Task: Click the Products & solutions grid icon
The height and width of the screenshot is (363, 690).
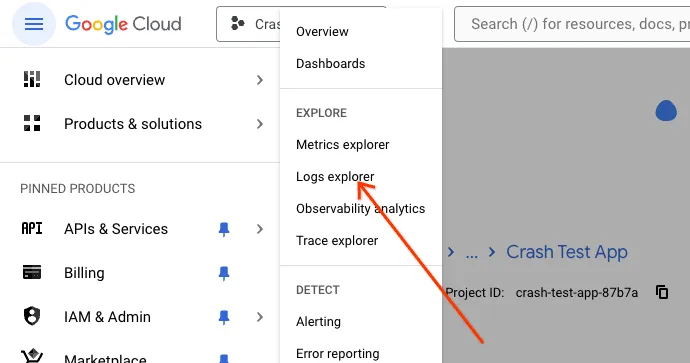Action: tap(32, 124)
